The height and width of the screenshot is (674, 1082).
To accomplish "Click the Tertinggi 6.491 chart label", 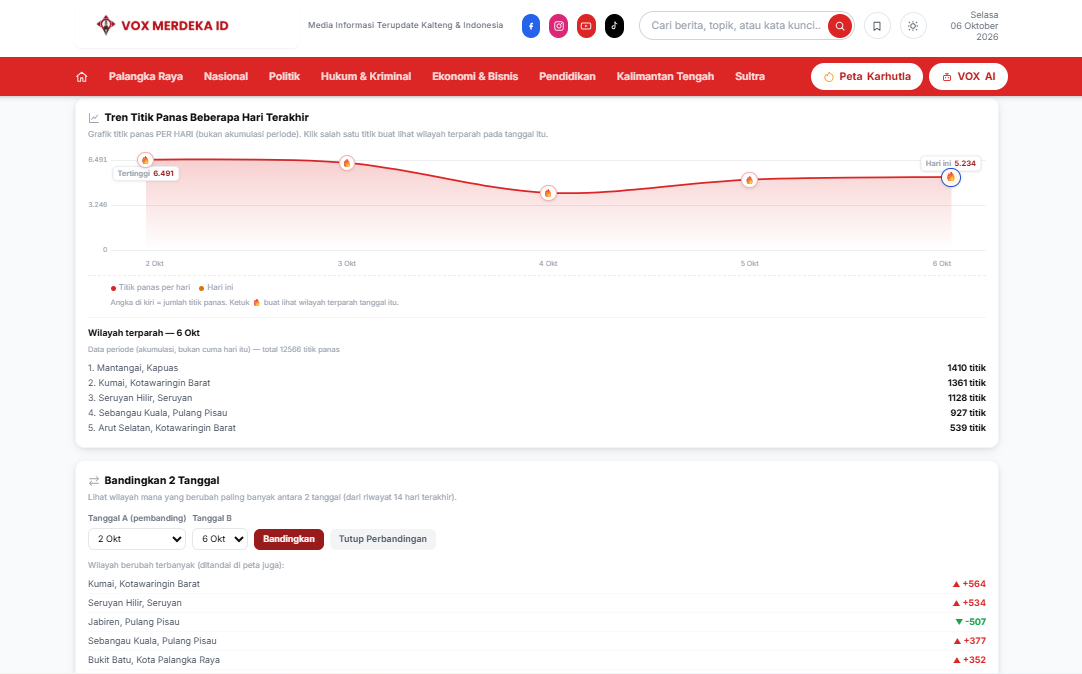I will pos(146,173).
